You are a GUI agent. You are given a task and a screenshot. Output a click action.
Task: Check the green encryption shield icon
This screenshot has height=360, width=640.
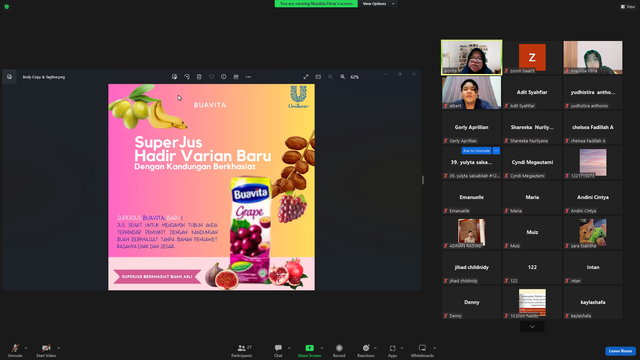pos(7,7)
